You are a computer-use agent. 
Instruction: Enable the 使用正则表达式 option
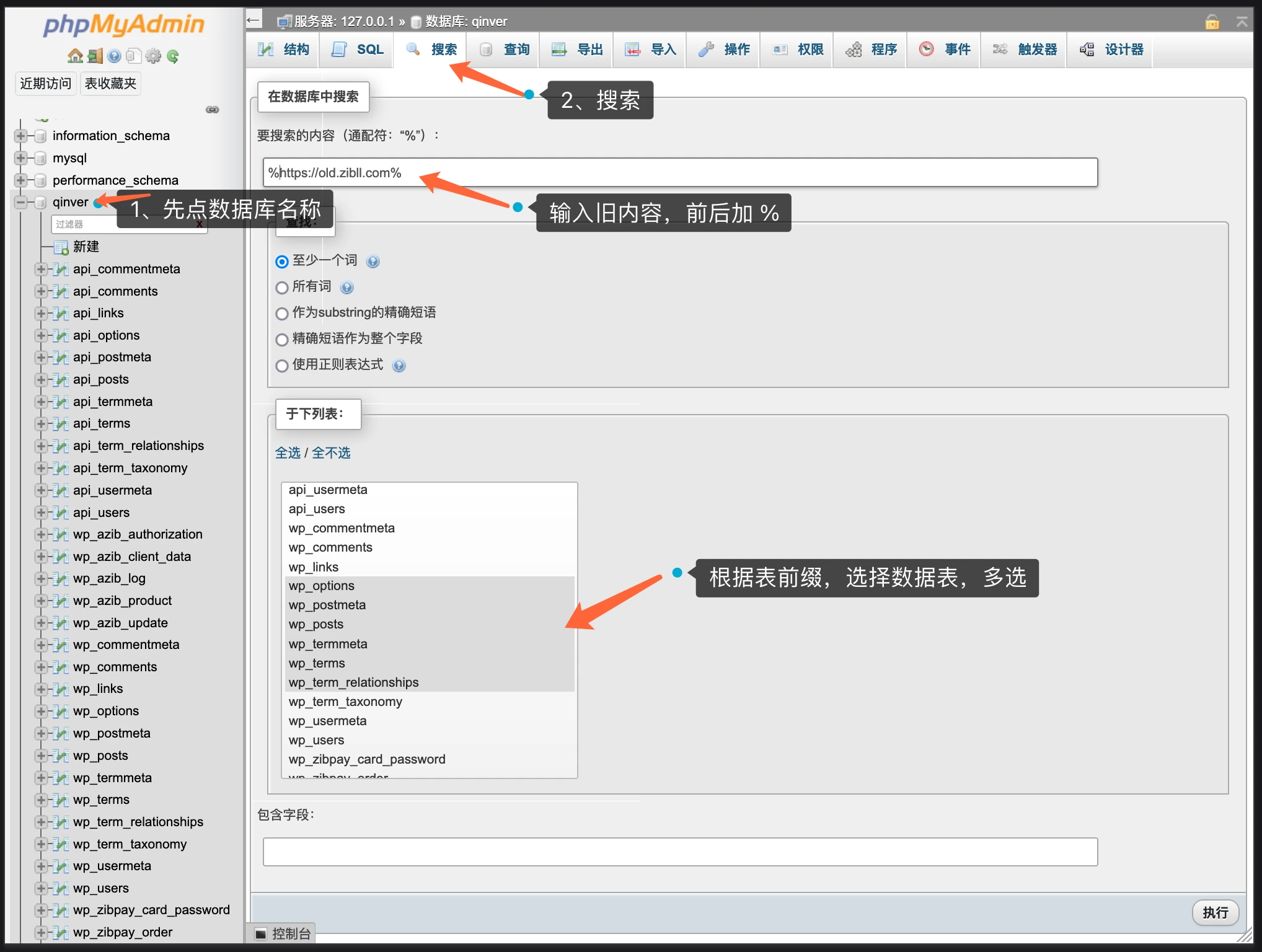point(282,365)
